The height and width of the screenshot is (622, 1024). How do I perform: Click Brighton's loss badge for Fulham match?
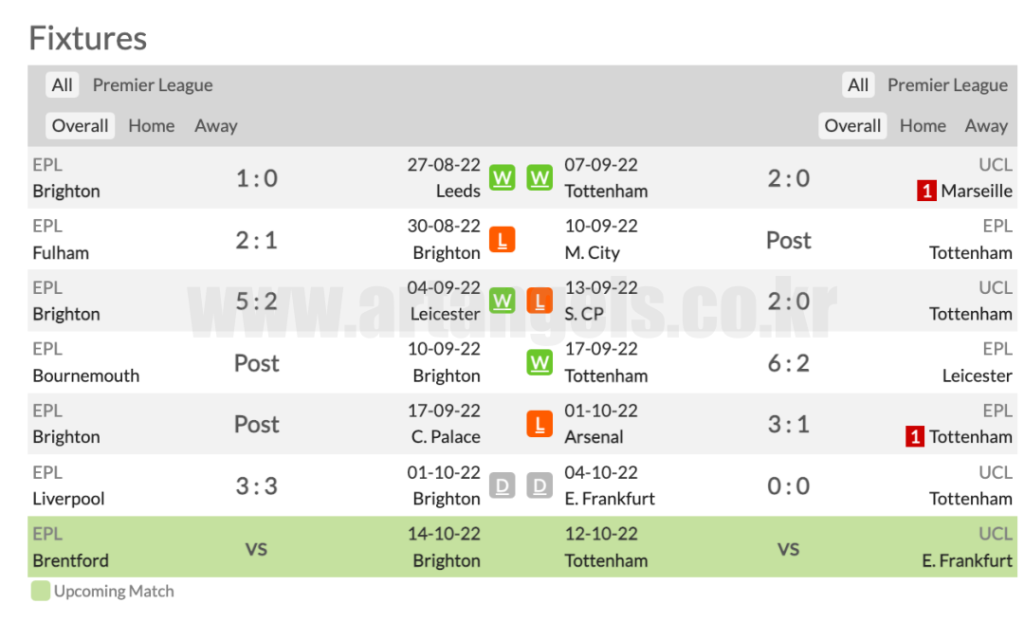502,240
